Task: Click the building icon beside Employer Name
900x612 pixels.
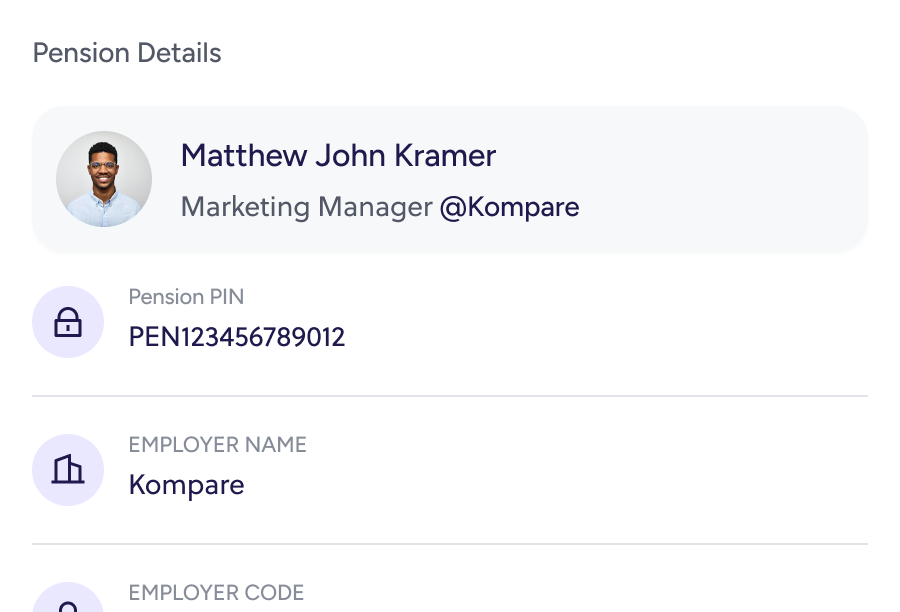Action: 68,470
